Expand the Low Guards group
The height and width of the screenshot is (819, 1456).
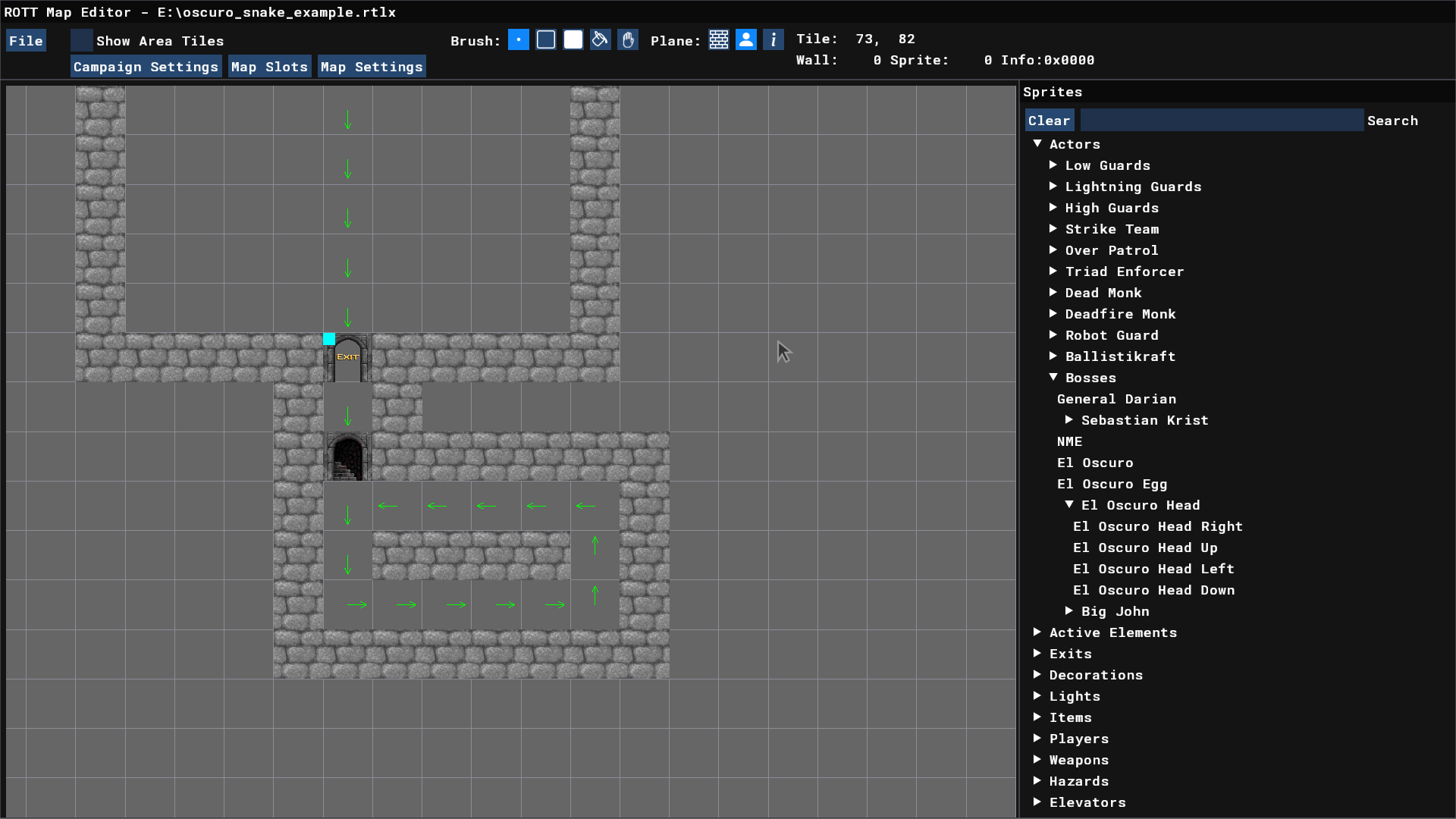coord(1053,165)
